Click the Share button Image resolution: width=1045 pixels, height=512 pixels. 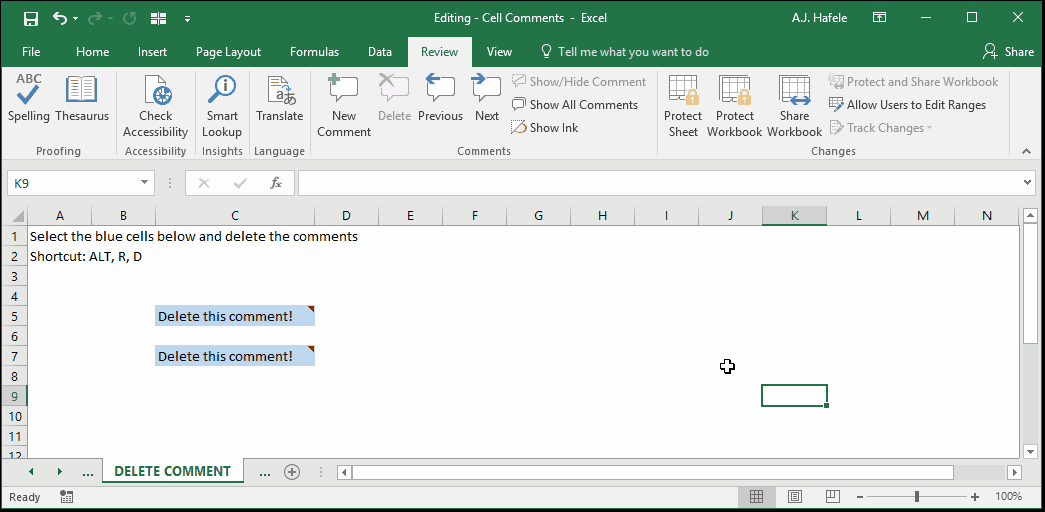click(1008, 51)
